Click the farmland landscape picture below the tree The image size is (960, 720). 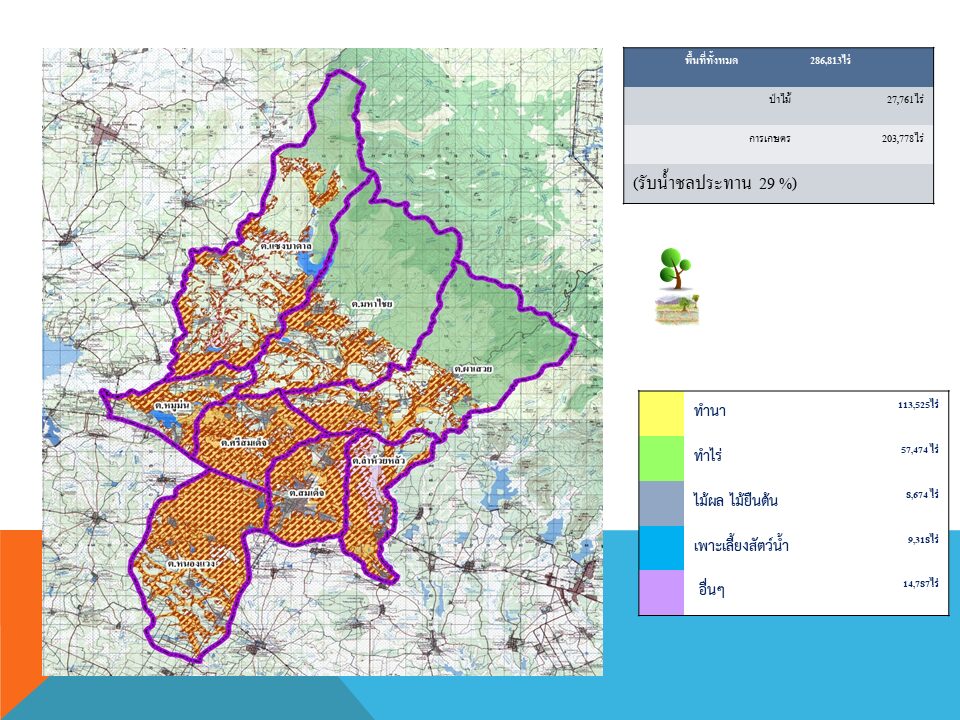click(x=676, y=309)
